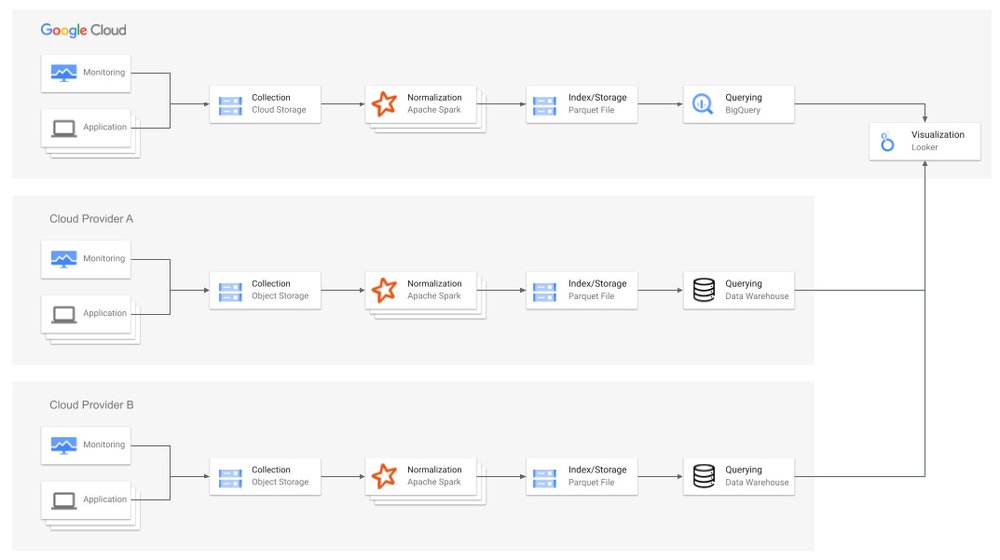The width and height of the screenshot is (1000, 560).
Task: Click Monitoring box label in Cloud Provider A
Action: [104, 259]
